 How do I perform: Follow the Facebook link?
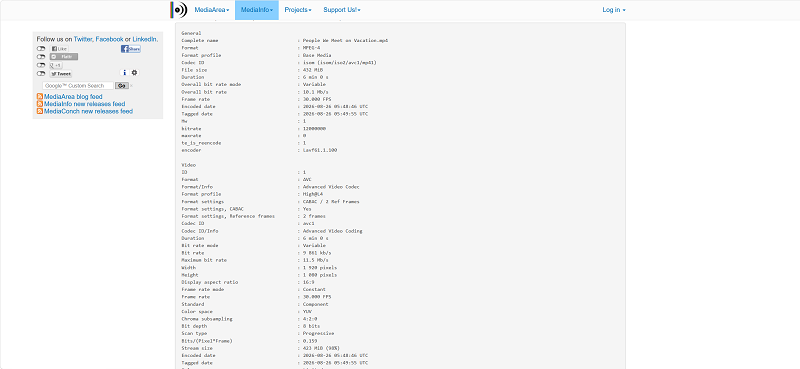(109, 39)
